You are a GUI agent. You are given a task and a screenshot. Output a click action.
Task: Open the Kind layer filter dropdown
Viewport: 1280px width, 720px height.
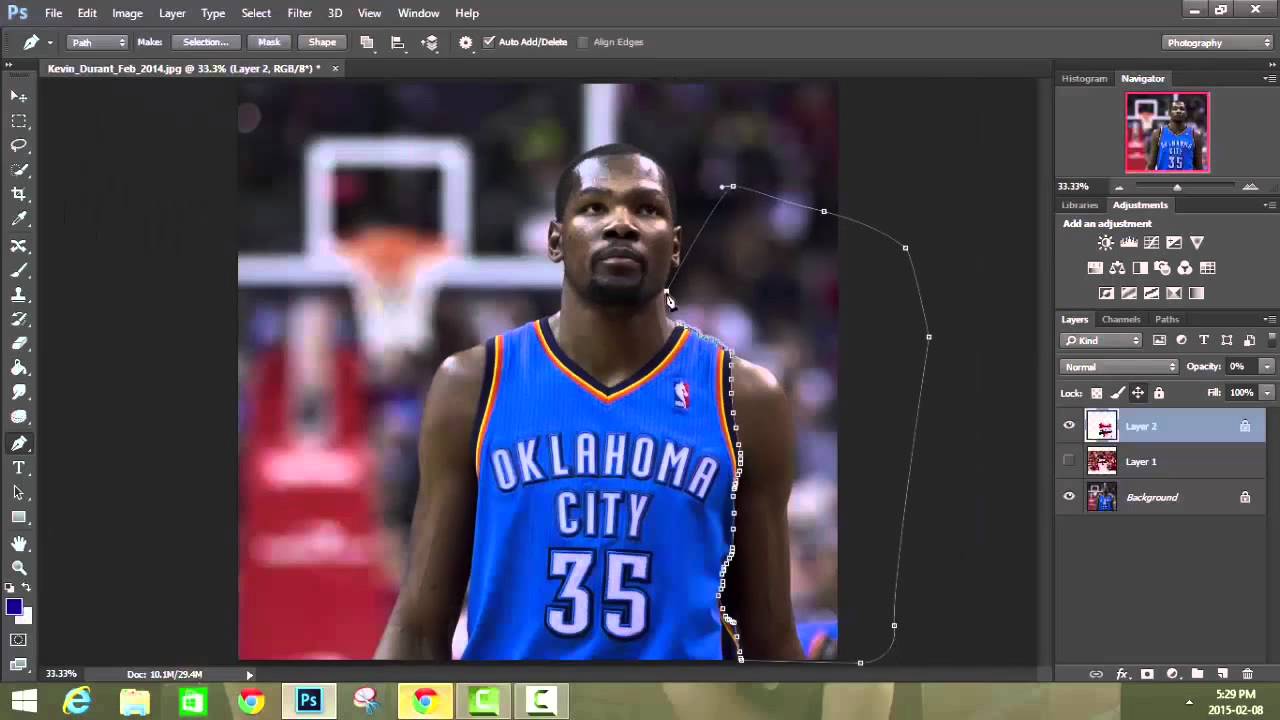pyautogui.click(x=1101, y=340)
